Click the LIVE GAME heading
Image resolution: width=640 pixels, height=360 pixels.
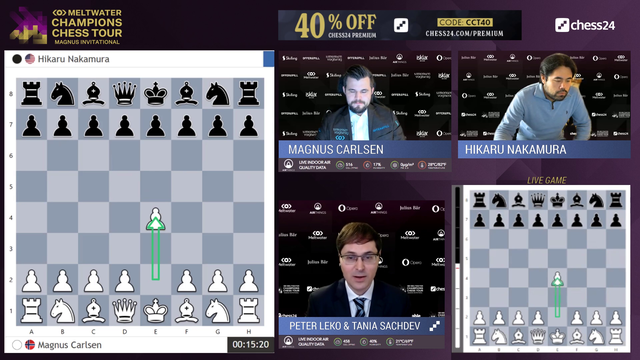point(547,180)
